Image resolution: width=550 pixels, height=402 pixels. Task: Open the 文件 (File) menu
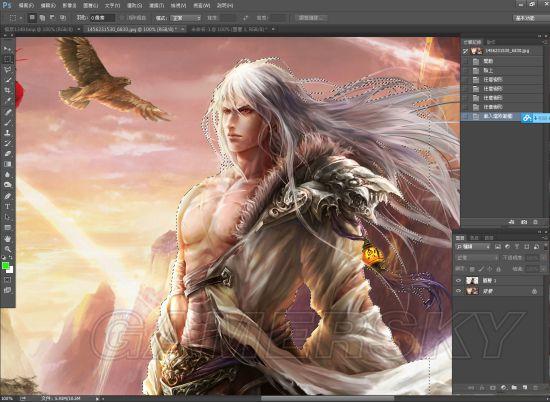click(x=26, y=6)
